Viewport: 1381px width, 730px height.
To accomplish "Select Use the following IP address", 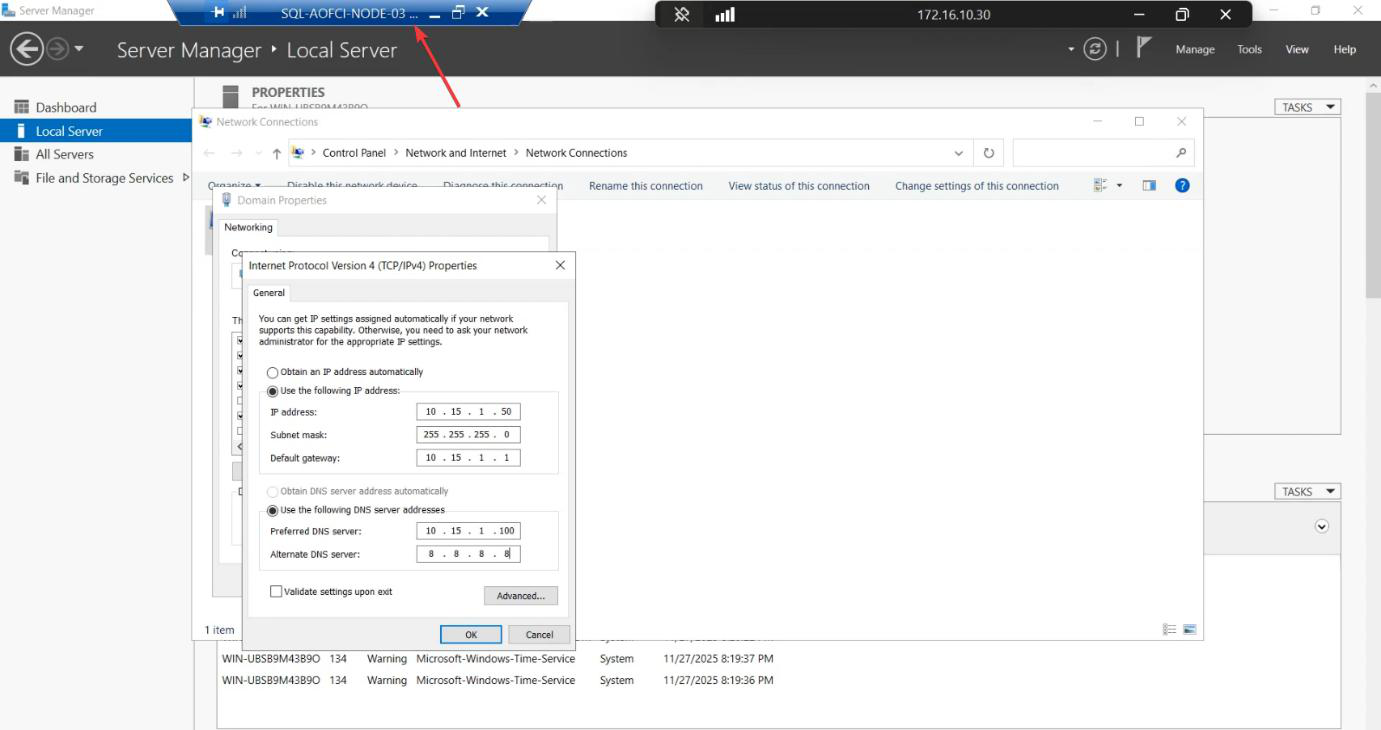I will click(273, 391).
